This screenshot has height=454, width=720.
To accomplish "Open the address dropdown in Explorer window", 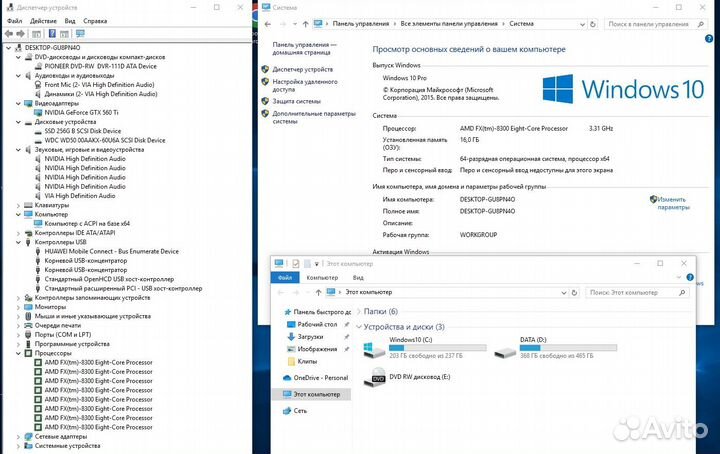I will click(564, 292).
